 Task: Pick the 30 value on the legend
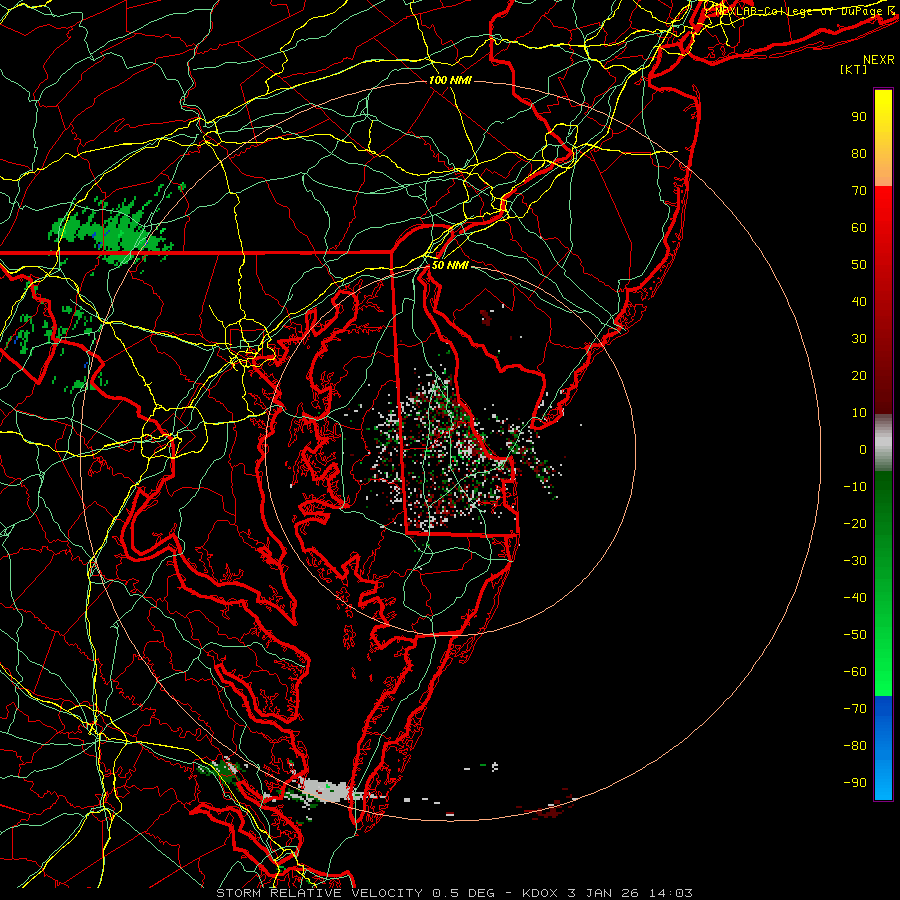pos(859,339)
